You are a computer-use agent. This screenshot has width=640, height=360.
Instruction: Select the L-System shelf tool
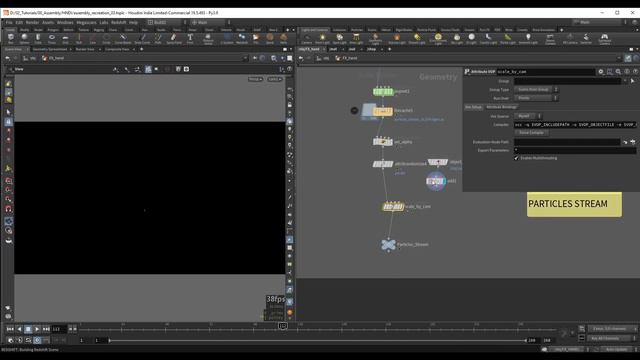(227, 39)
